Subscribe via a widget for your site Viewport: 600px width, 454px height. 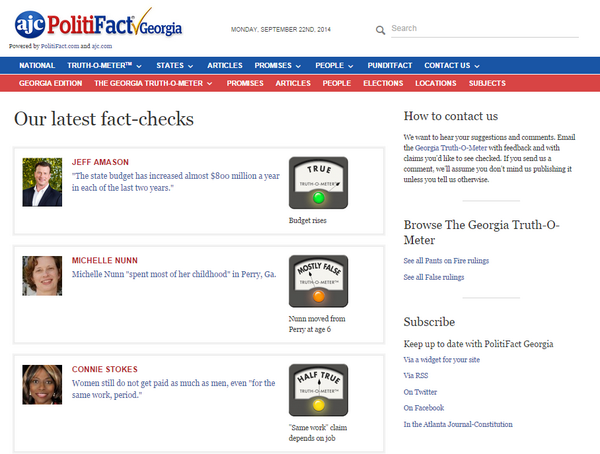(x=442, y=359)
